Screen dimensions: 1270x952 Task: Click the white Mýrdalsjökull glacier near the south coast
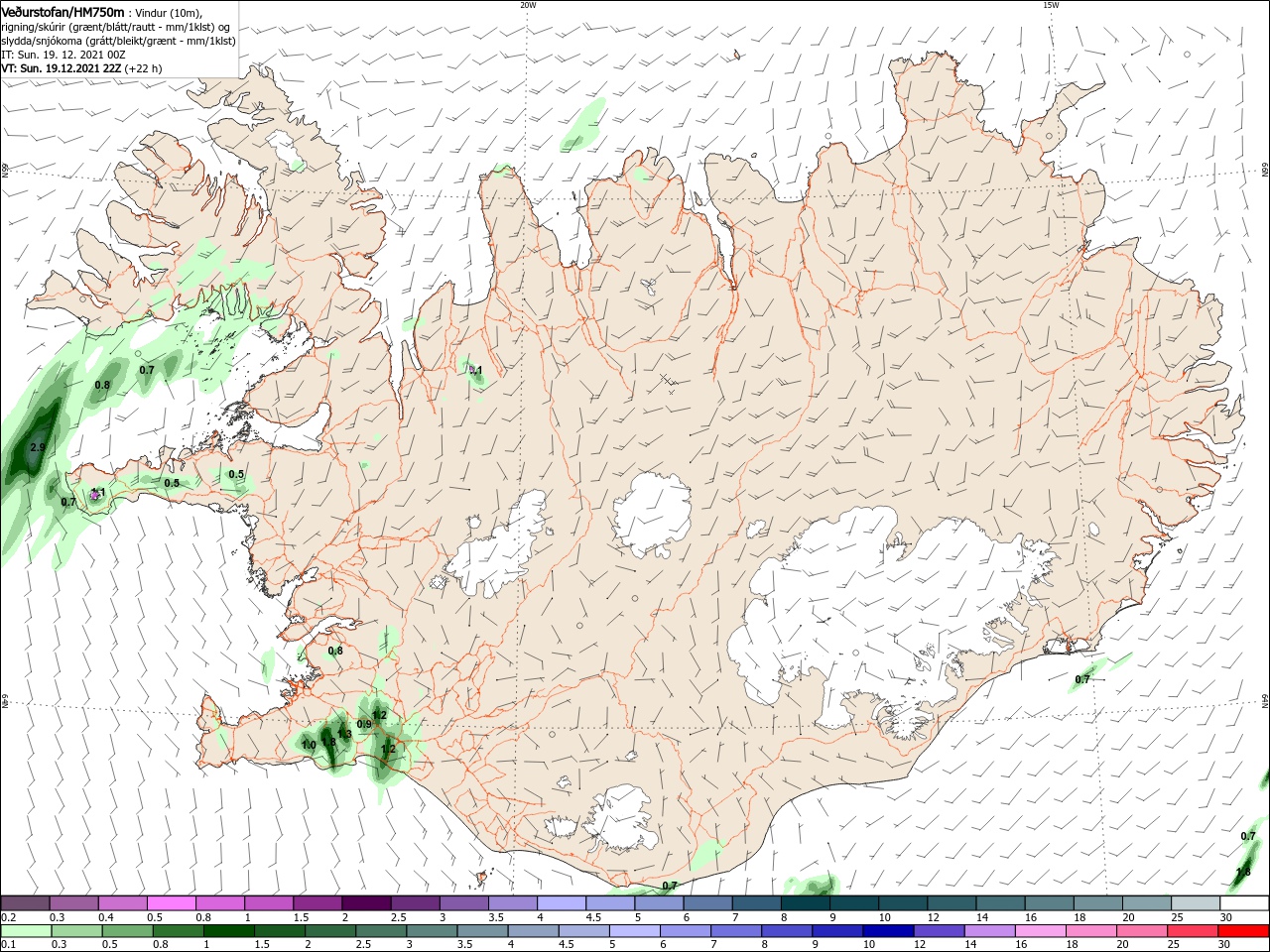coord(622,817)
